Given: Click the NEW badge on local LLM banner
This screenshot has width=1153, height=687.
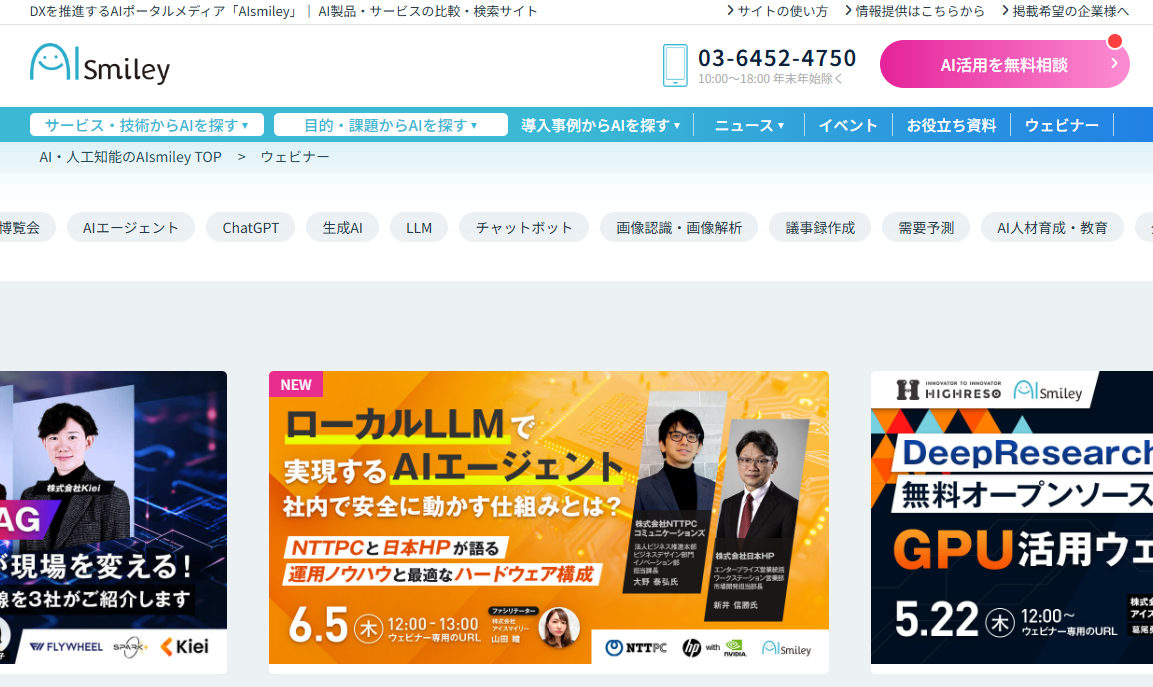Looking at the screenshot, I should click(x=296, y=385).
